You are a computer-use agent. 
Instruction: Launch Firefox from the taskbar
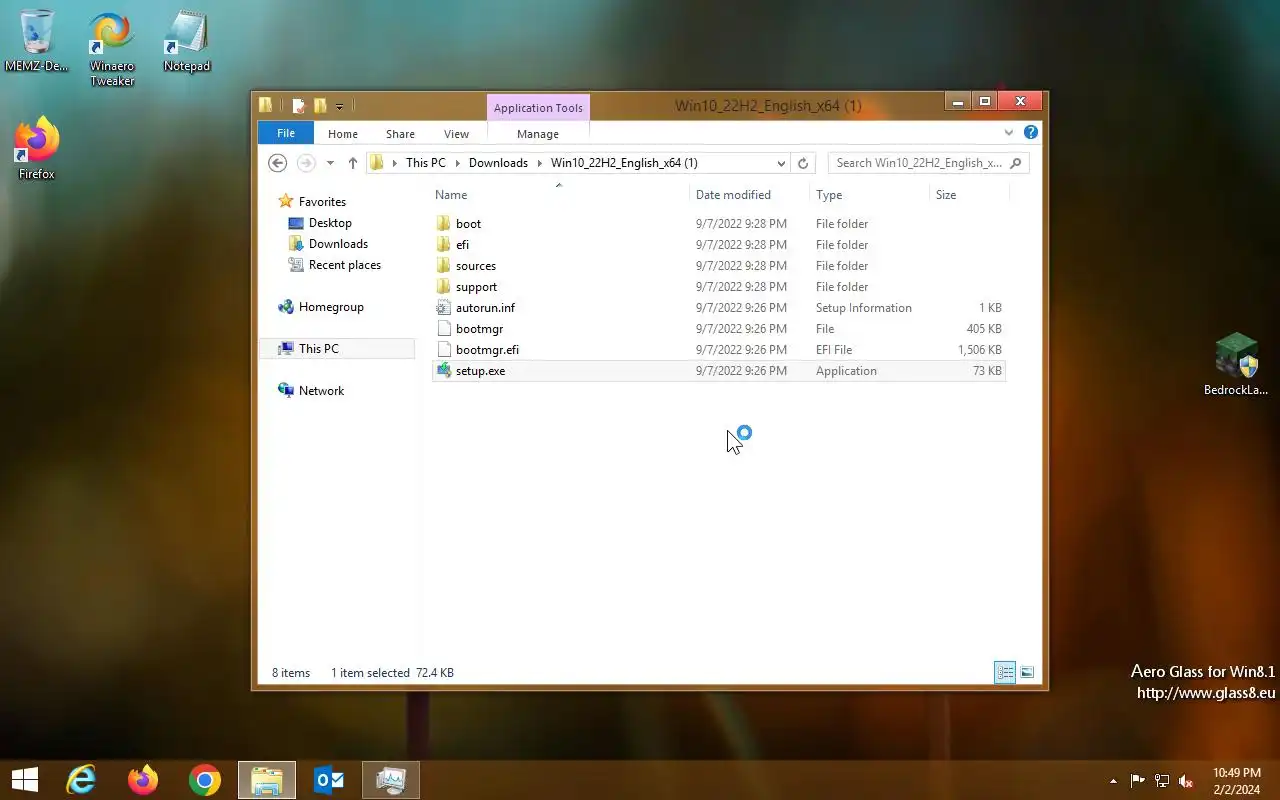pos(143,780)
